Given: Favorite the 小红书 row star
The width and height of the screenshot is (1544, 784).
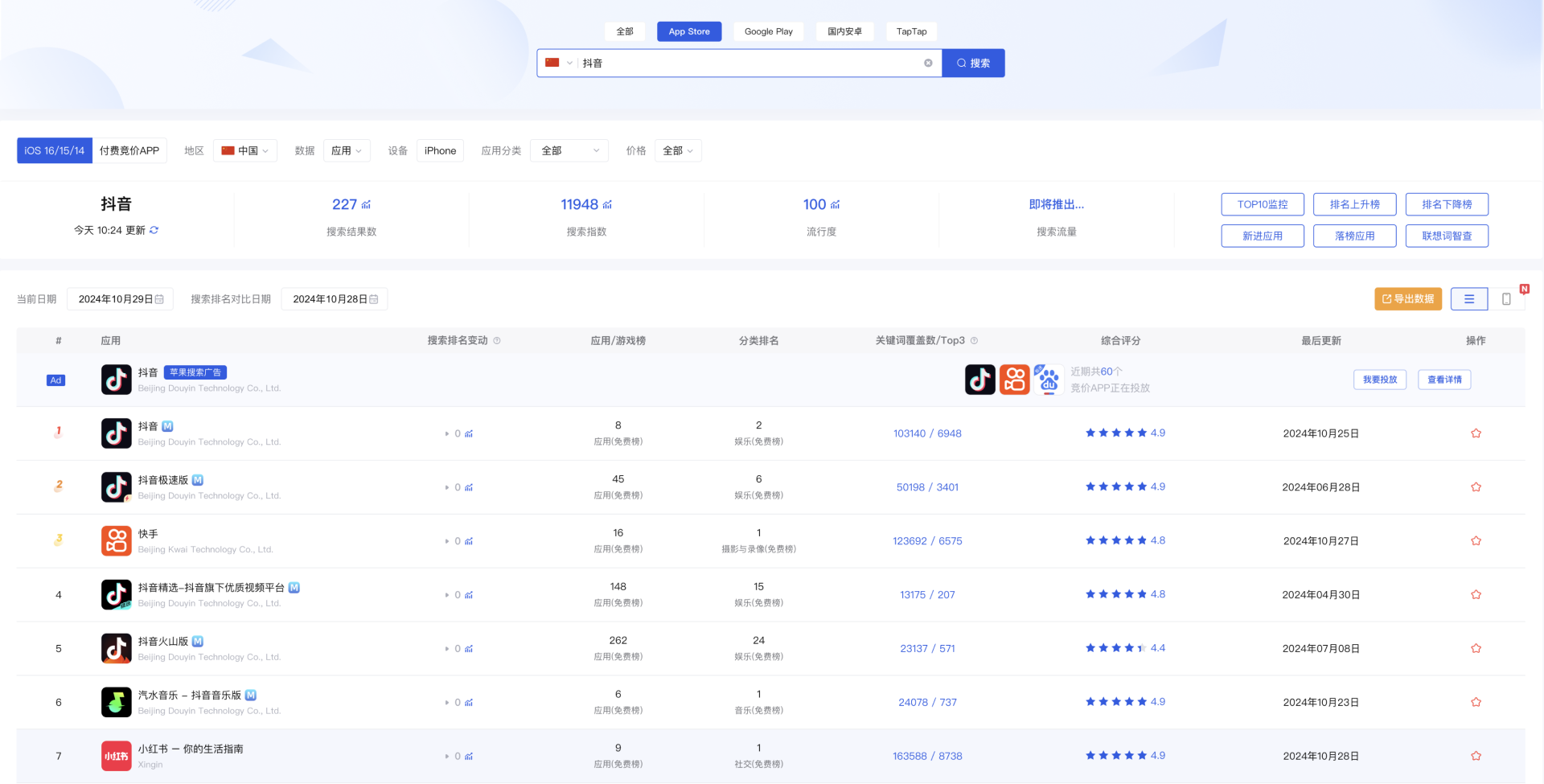Looking at the screenshot, I should point(1476,756).
